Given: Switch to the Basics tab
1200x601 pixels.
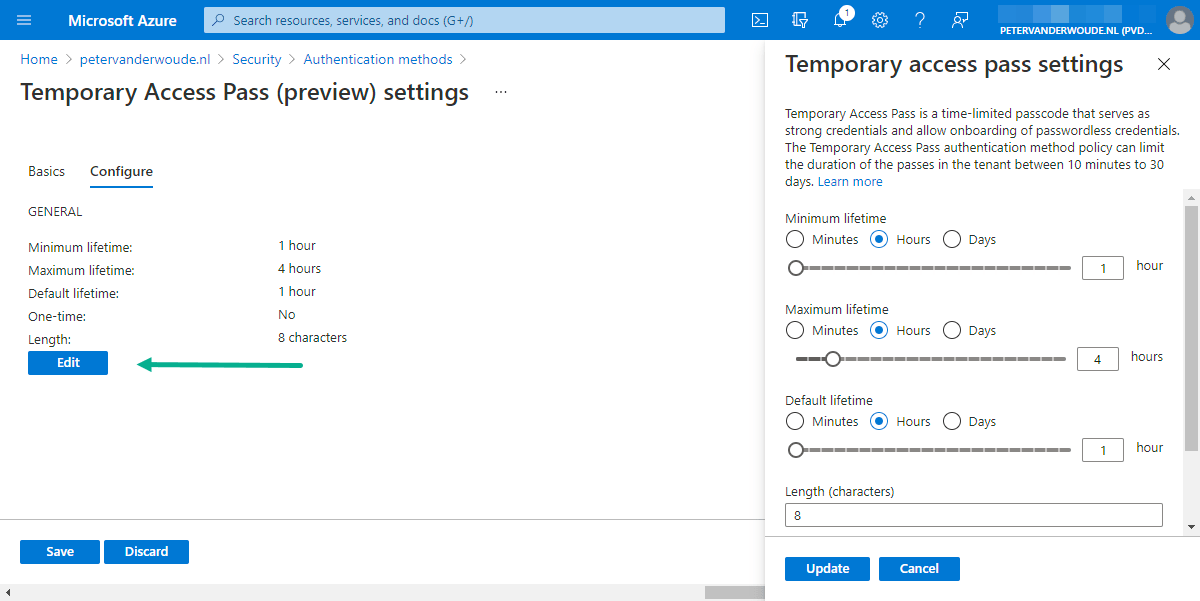Looking at the screenshot, I should pyautogui.click(x=46, y=172).
